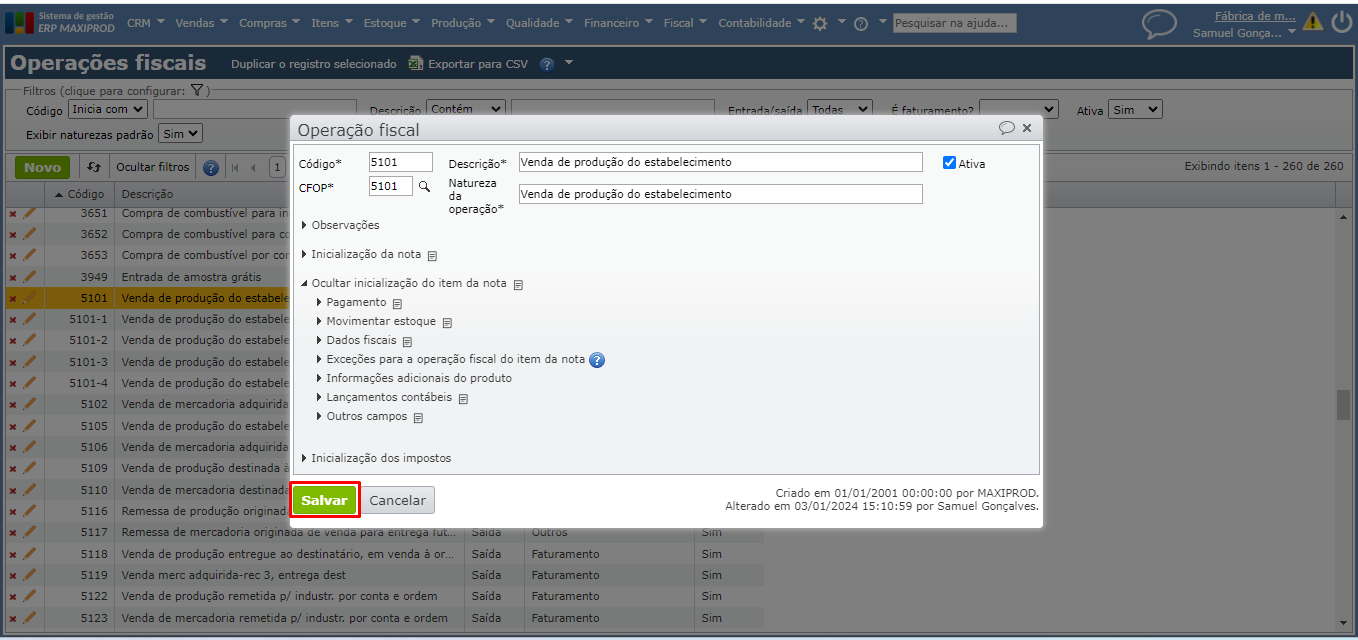This screenshot has height=640, width=1358.
Task: Open the chat bubble icon in header
Action: coord(1159,24)
